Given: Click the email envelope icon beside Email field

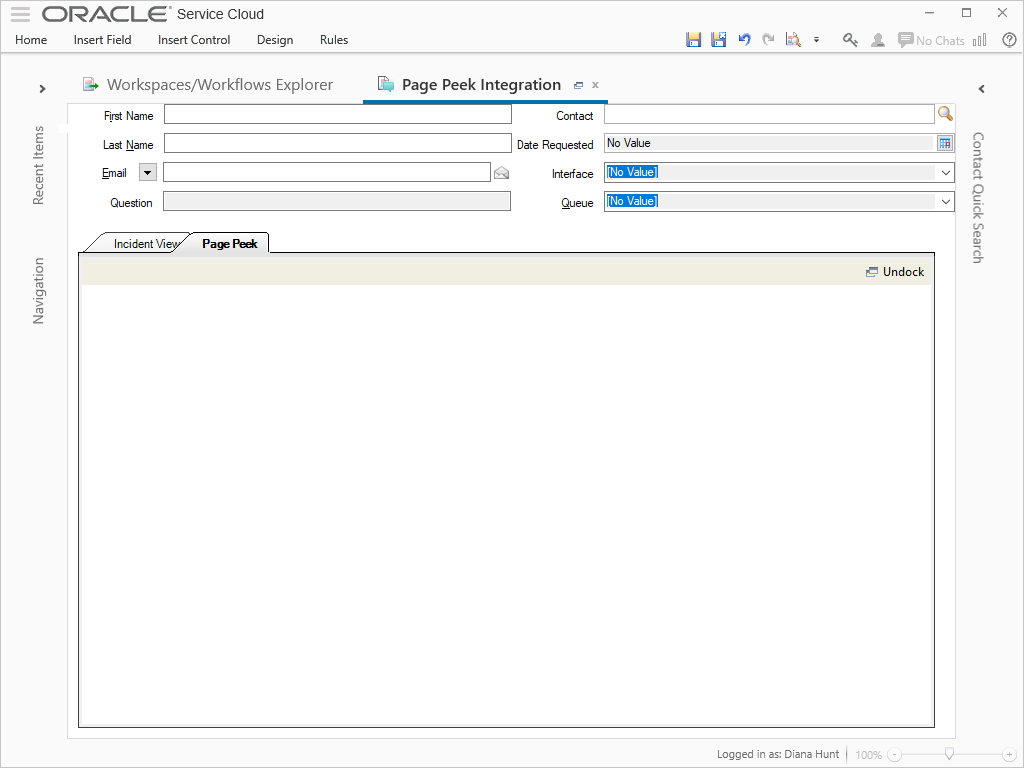Looking at the screenshot, I should (x=501, y=172).
